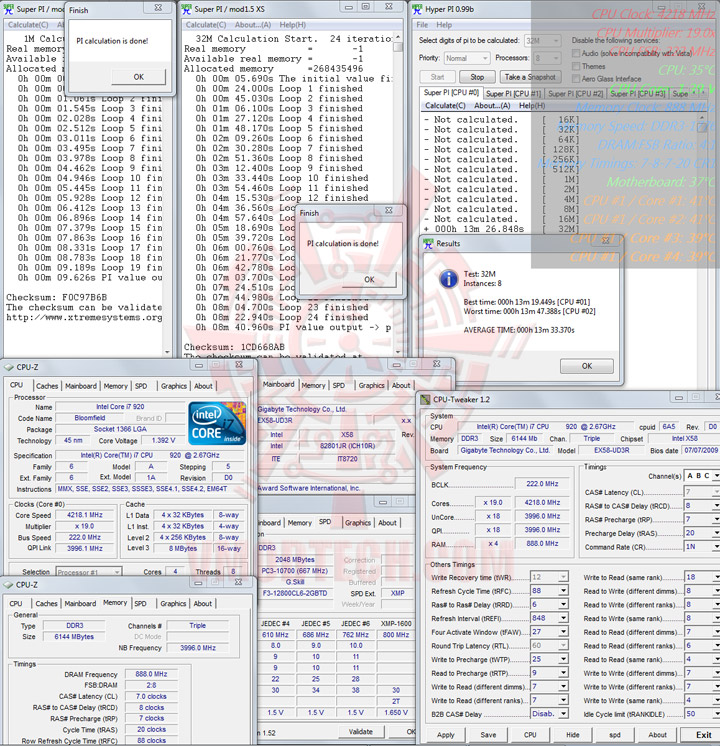Click Apply in CPU-Tweaker
The width and height of the screenshot is (720, 746).
pos(446,735)
